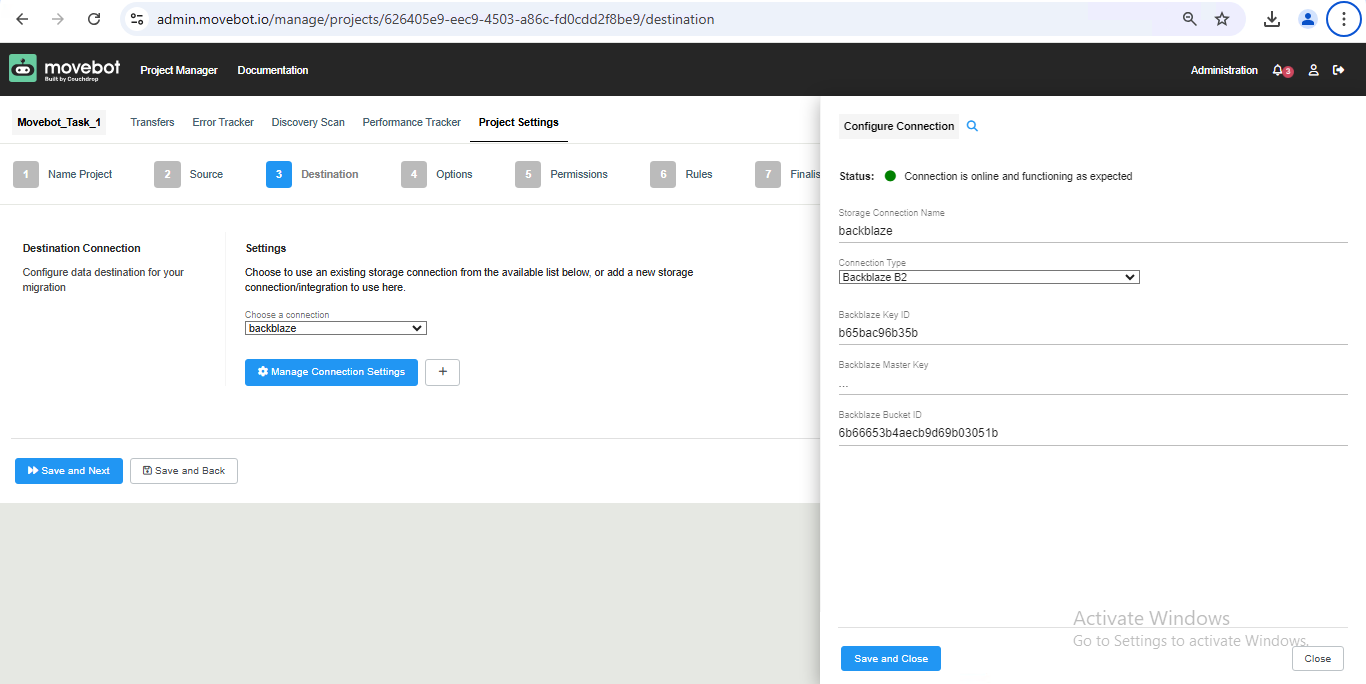Go to the Name Project step
This screenshot has width=1366, height=684.
[80, 174]
